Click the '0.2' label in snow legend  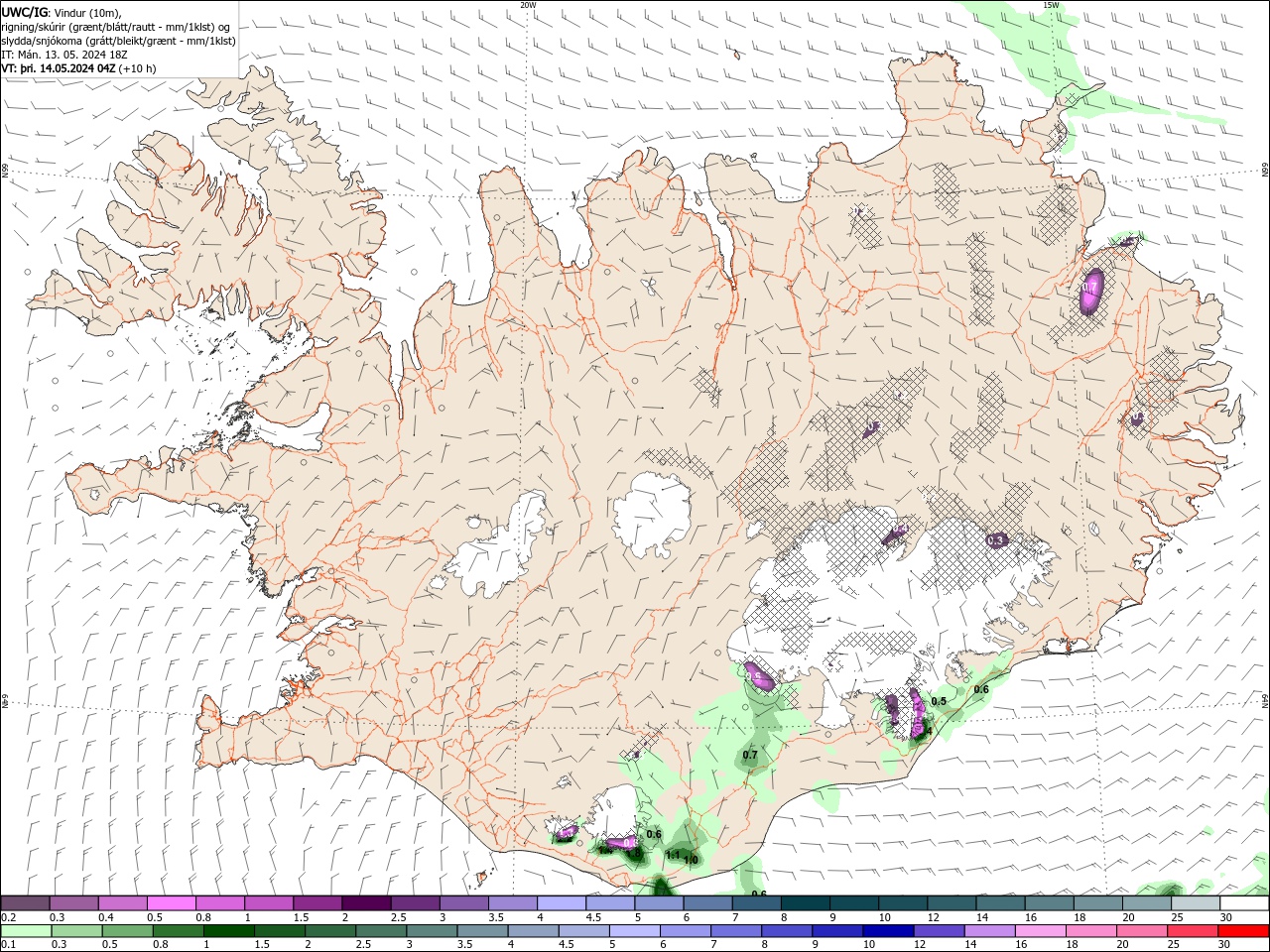point(9,917)
